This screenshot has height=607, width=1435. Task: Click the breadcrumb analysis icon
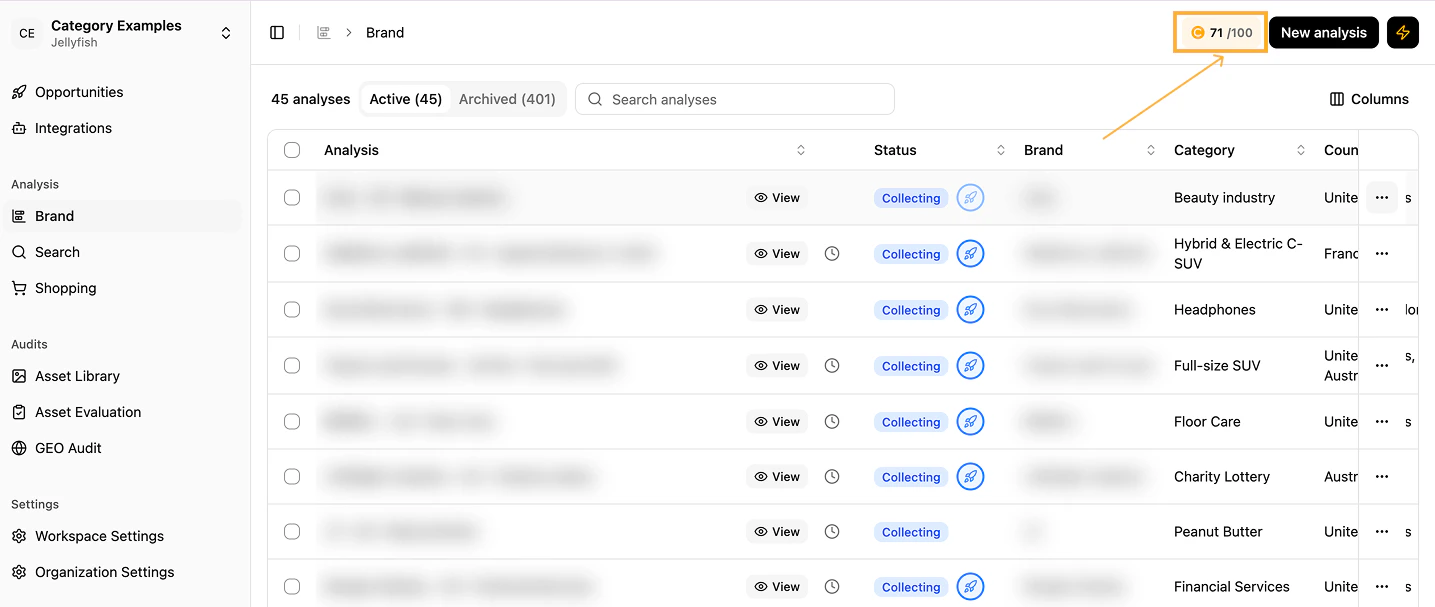323,33
